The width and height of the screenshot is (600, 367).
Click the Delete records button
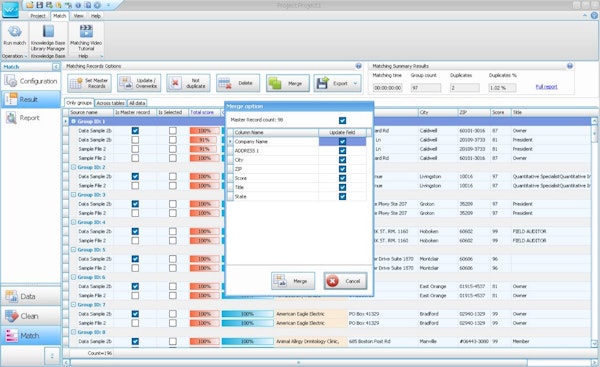click(238, 83)
